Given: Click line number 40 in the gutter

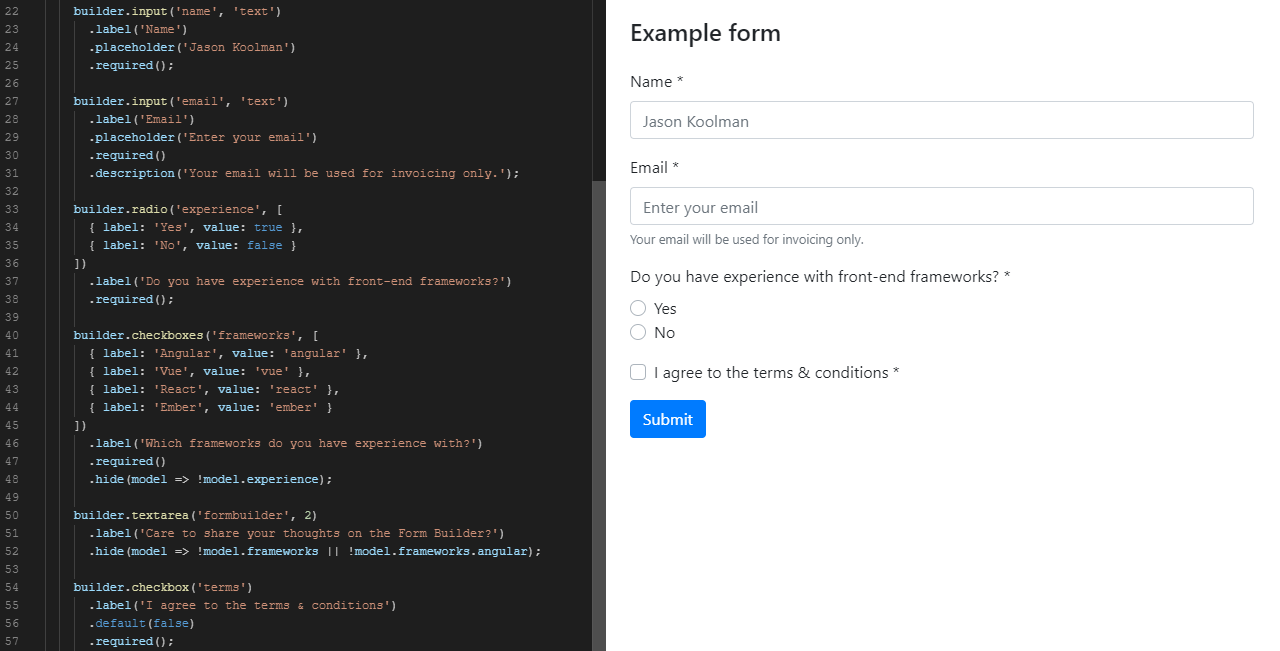Looking at the screenshot, I should (12, 336).
